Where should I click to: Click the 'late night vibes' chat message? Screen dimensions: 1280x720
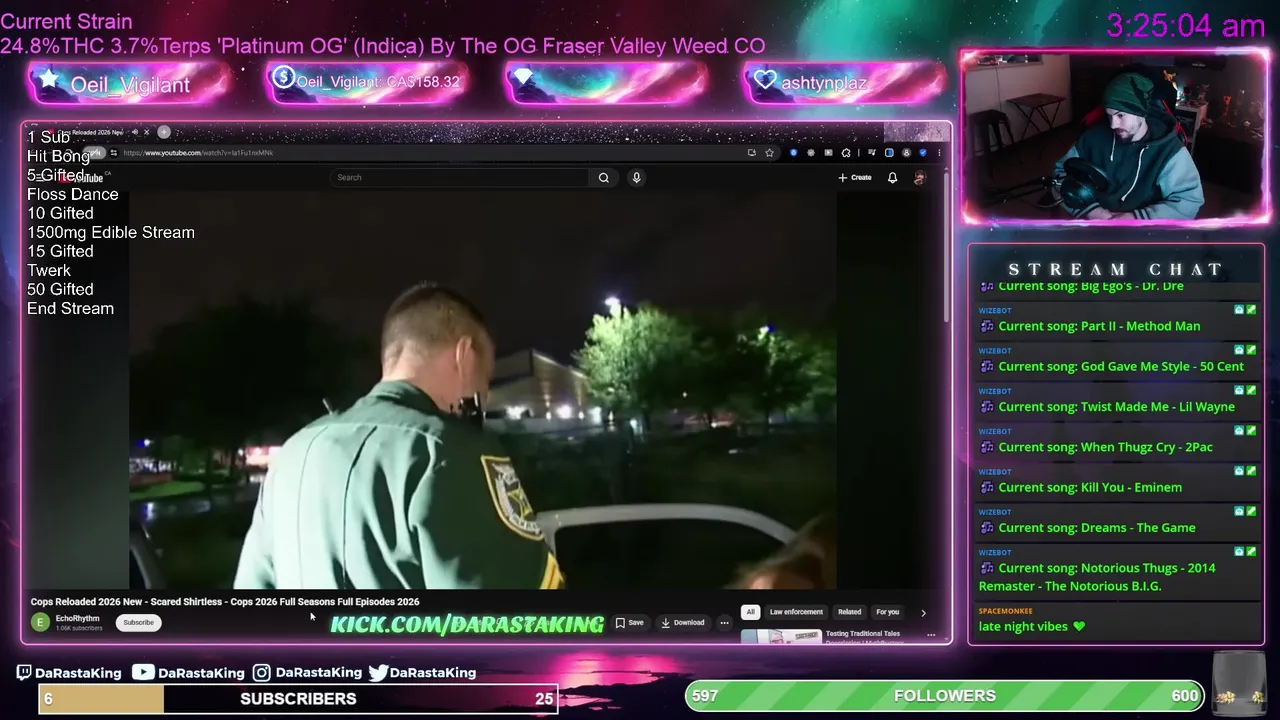pos(1032,627)
